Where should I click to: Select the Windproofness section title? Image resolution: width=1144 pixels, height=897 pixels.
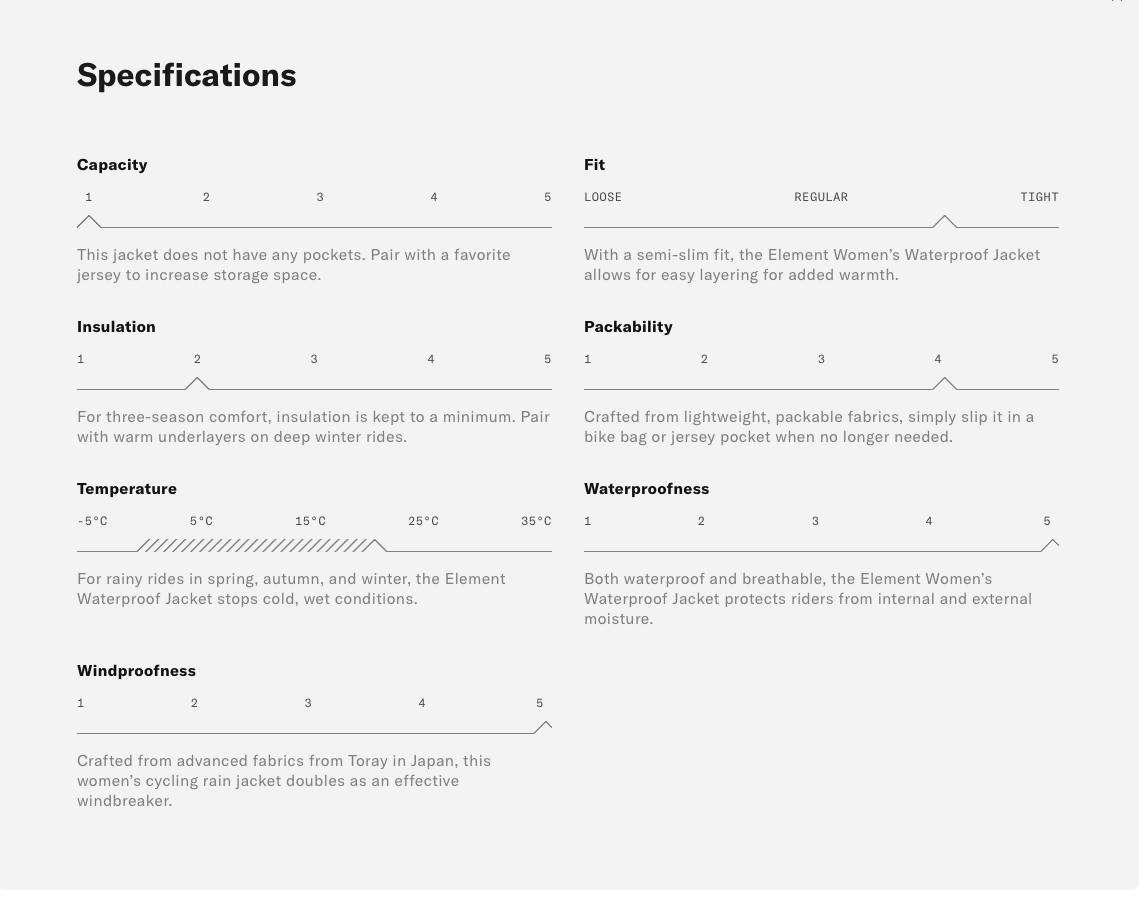(x=136, y=670)
